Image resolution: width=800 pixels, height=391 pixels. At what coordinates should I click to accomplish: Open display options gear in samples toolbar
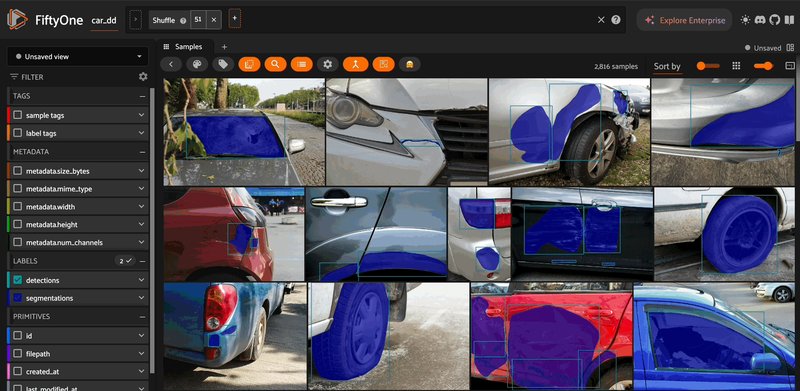pos(328,64)
